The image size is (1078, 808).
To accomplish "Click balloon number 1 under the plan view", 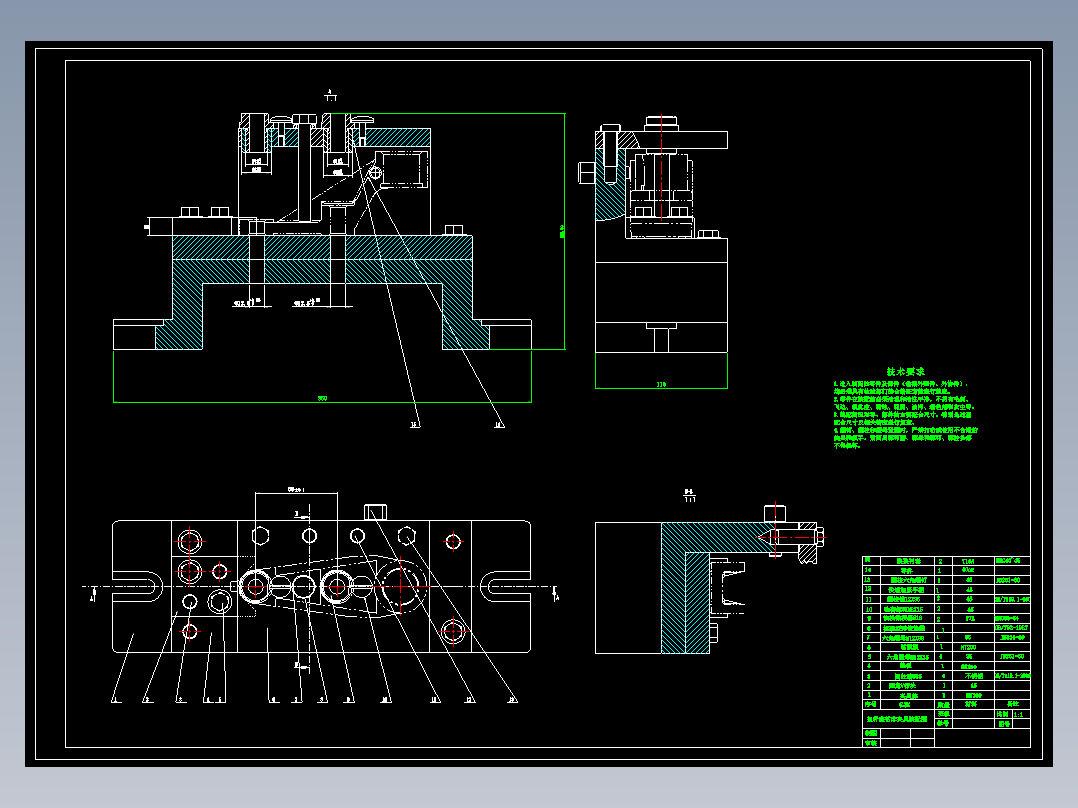I will pyautogui.click(x=116, y=700).
